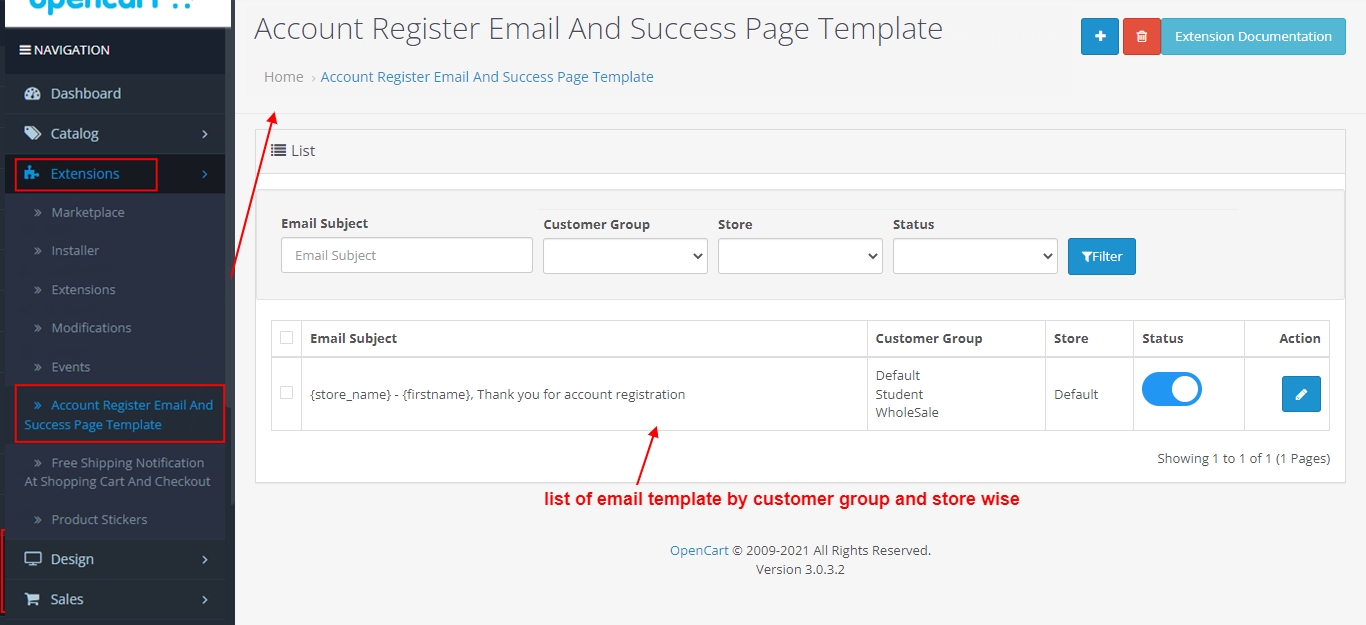
Task: Check the select-all checkbox in the table header
Action: point(287,338)
